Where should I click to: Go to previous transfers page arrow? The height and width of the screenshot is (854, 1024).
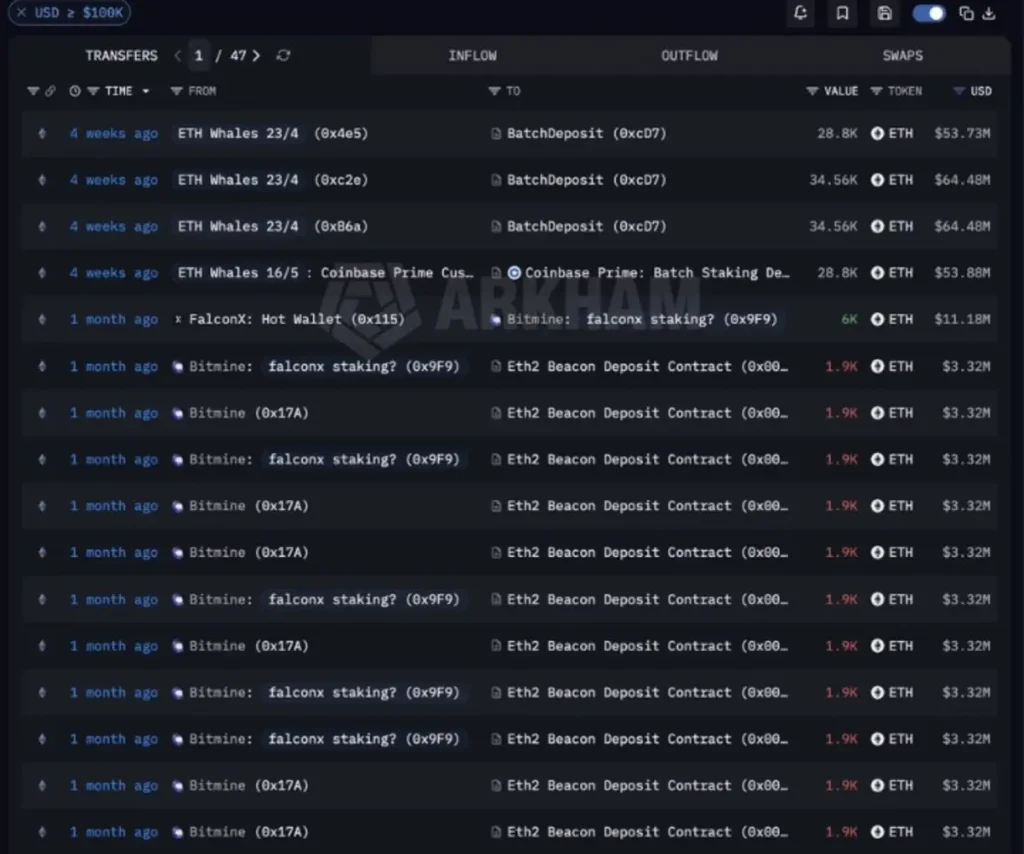point(178,55)
